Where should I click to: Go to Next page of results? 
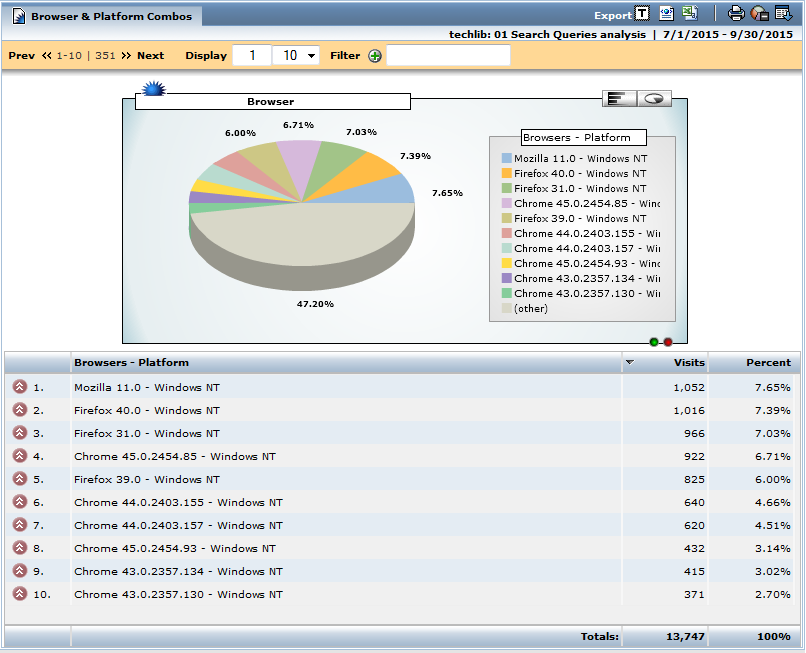click(151, 56)
